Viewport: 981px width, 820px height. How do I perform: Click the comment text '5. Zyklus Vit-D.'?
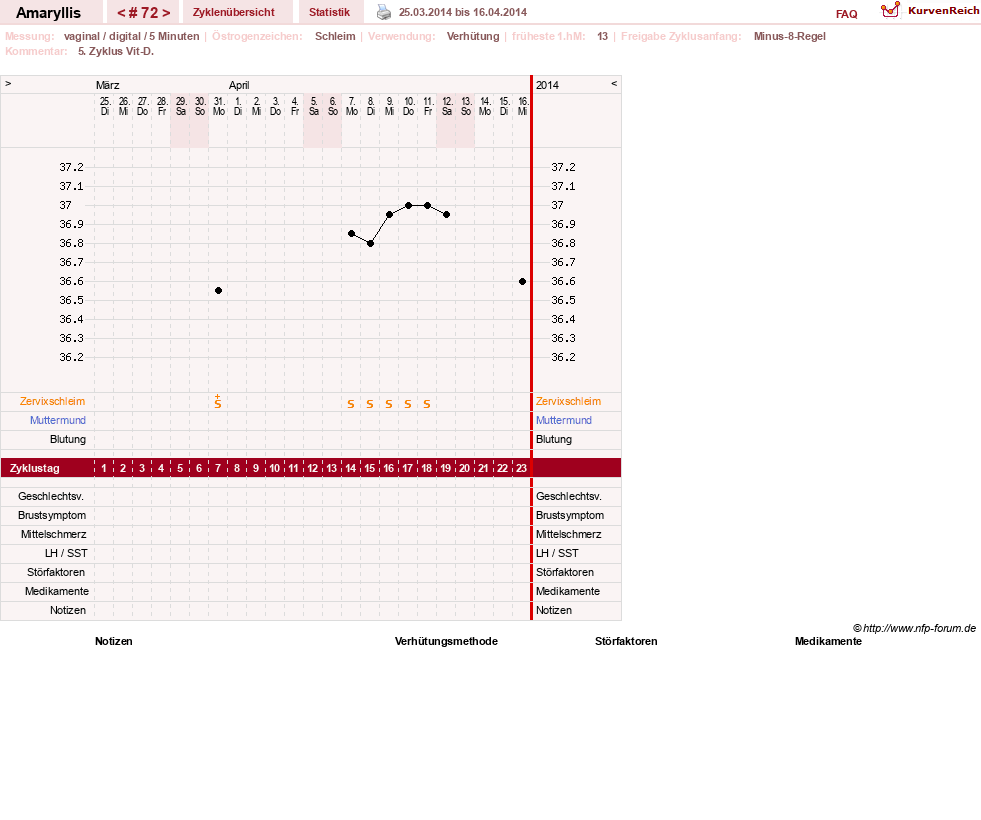click(x=116, y=51)
